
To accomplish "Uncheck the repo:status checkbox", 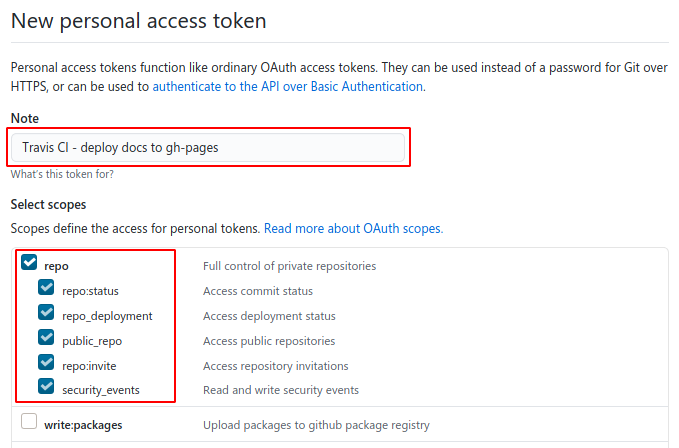I will 46,290.
